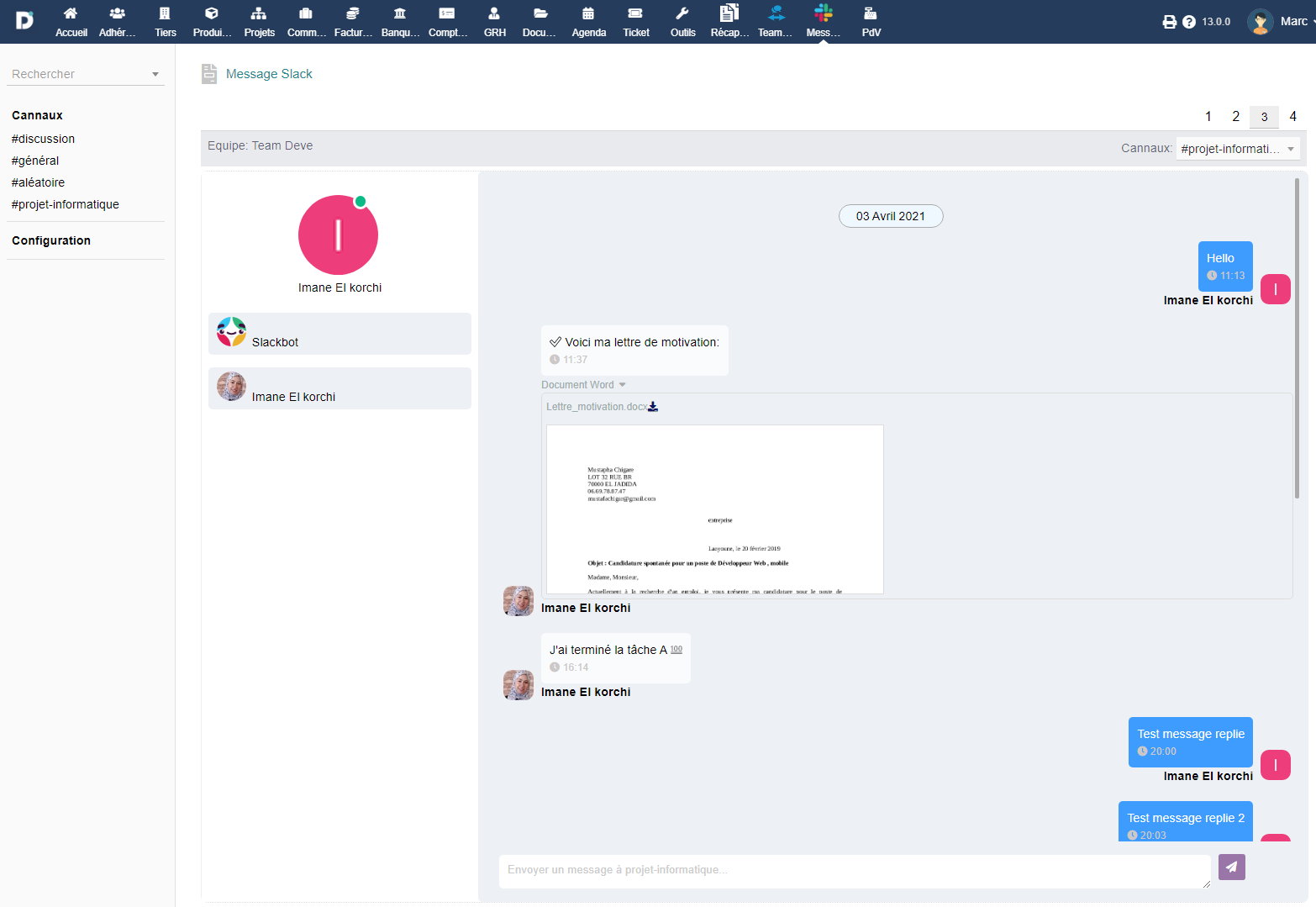Open the Banques module icon
This screenshot has width=1316, height=907.
point(400,13)
